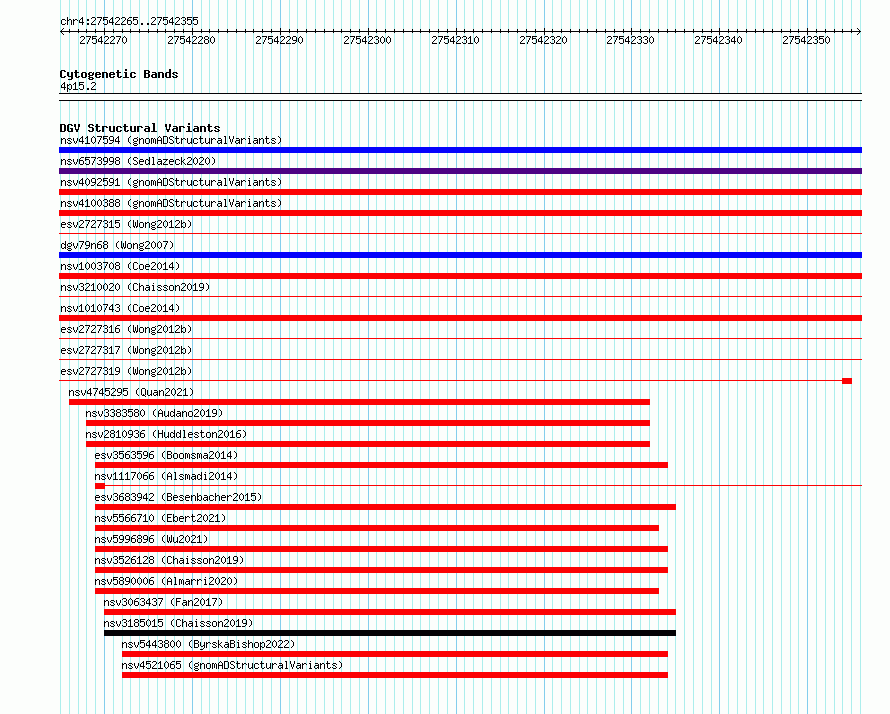This screenshot has height=714, width=890.
Task: Click the Cytogenetic Bands track title
Action: [119, 74]
